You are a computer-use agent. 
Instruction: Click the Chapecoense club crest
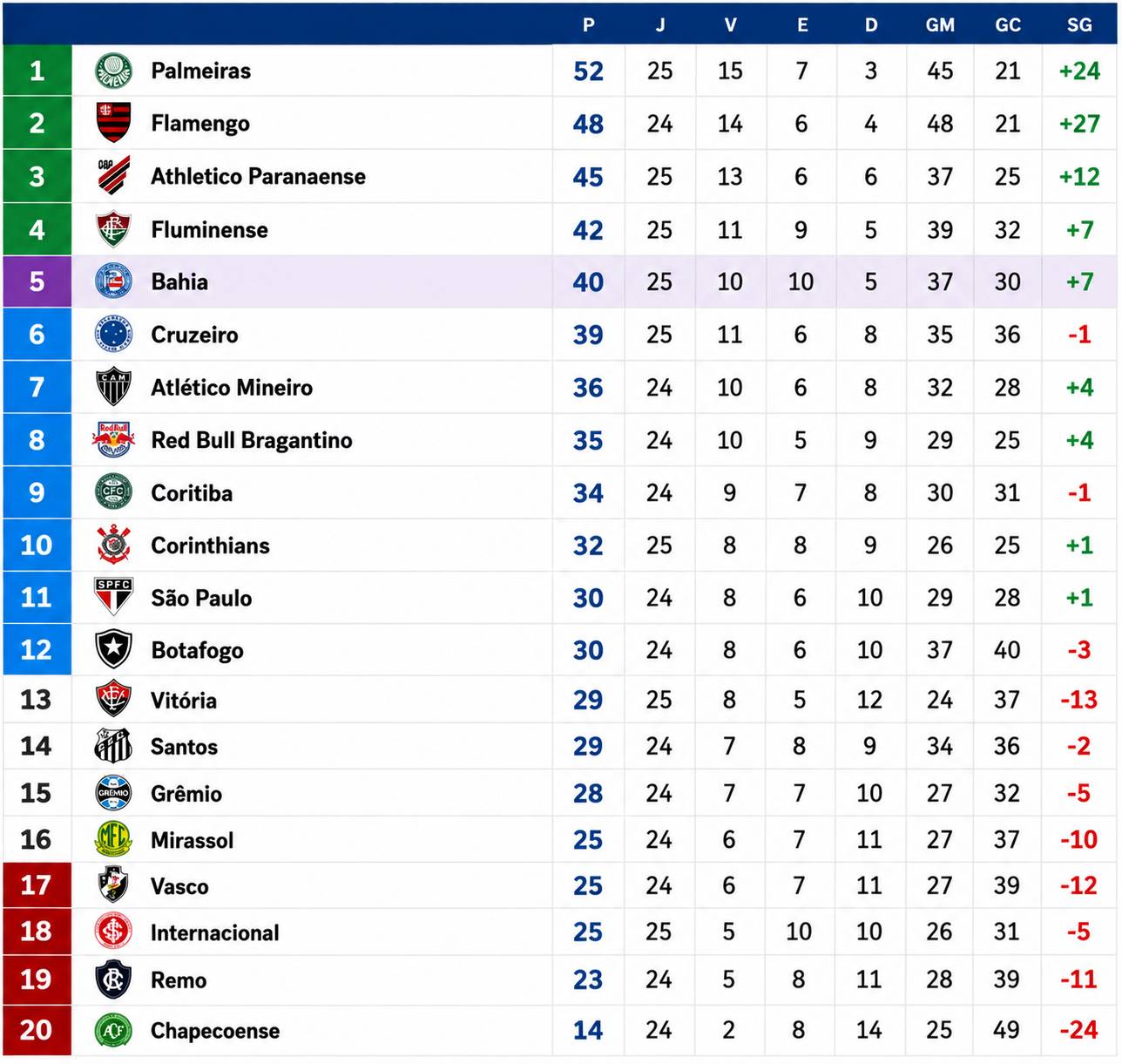click(113, 1030)
